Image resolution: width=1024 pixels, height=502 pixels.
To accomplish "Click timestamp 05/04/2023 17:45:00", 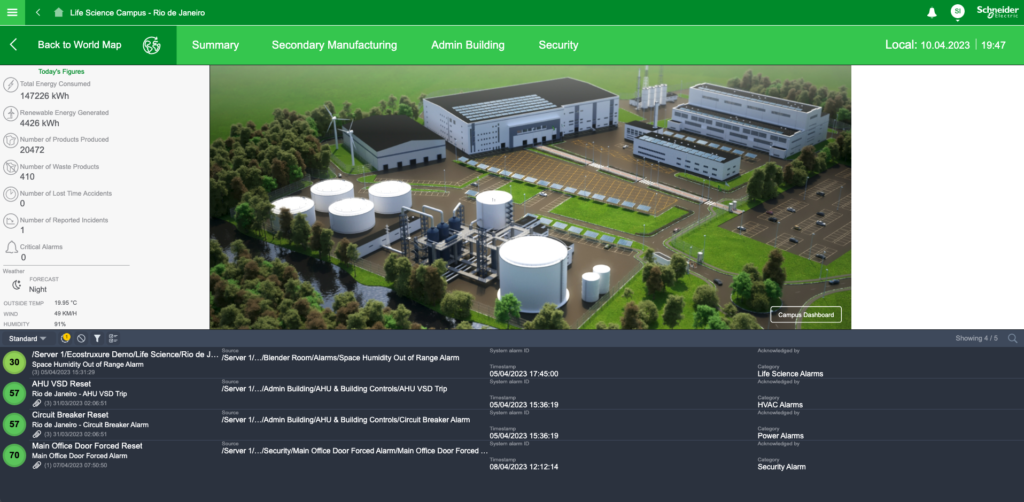I will pyautogui.click(x=524, y=374).
